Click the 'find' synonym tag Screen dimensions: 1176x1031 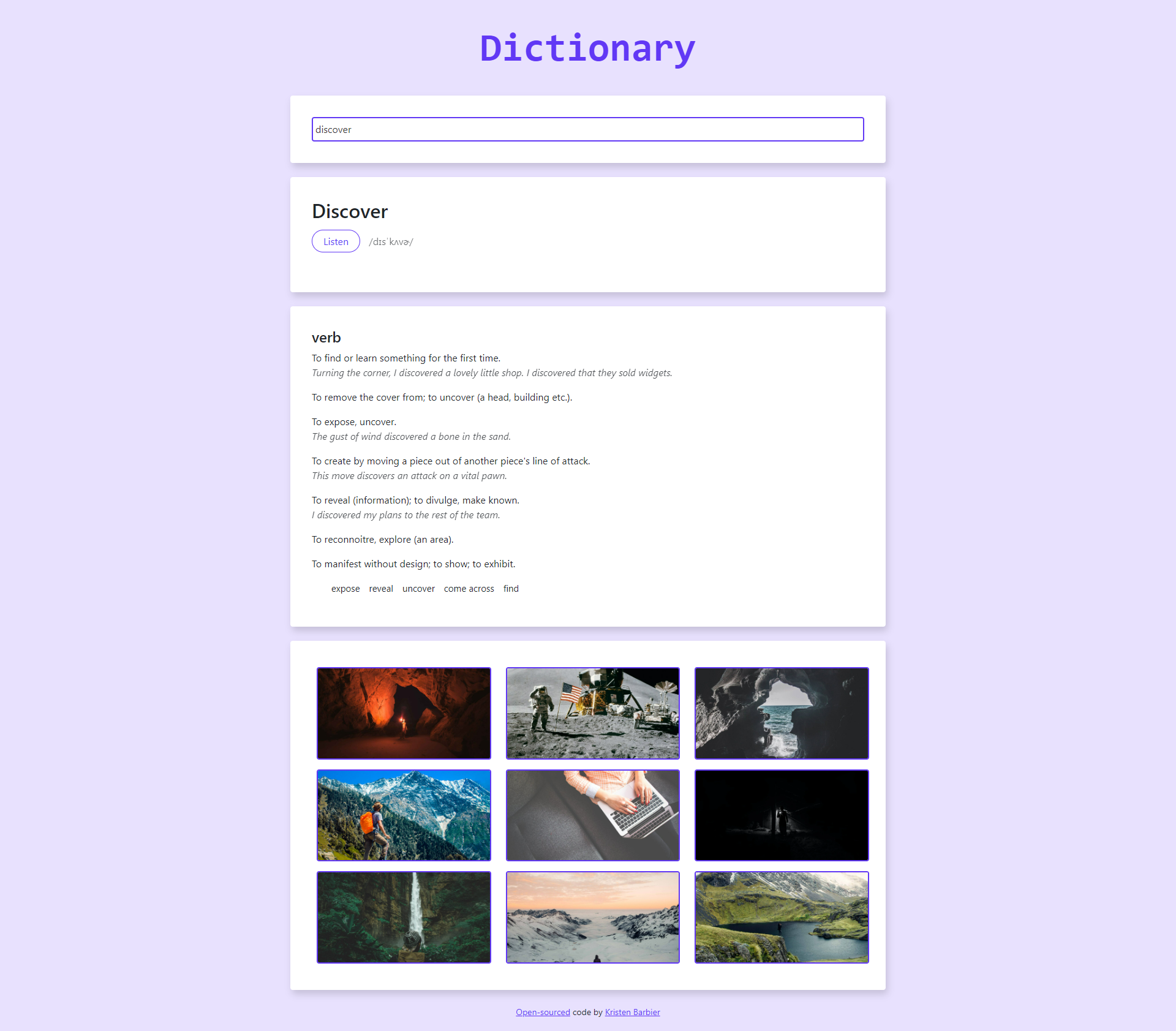click(x=510, y=588)
